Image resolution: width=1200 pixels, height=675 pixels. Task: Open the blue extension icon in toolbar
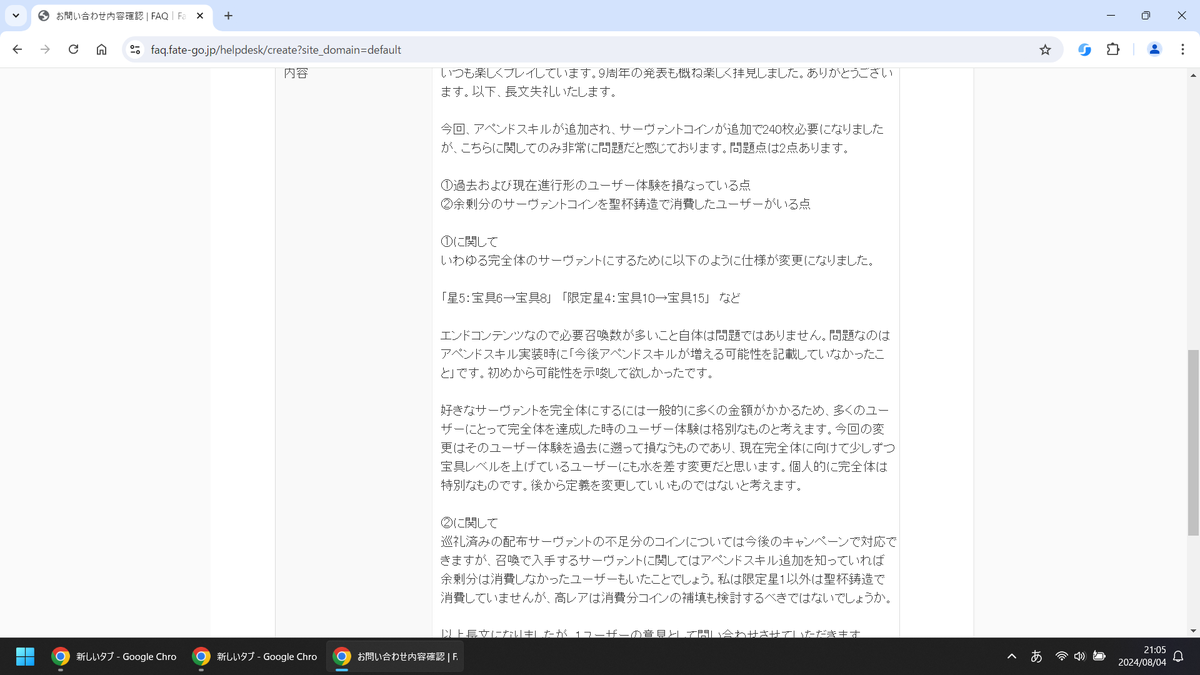pos(1084,49)
